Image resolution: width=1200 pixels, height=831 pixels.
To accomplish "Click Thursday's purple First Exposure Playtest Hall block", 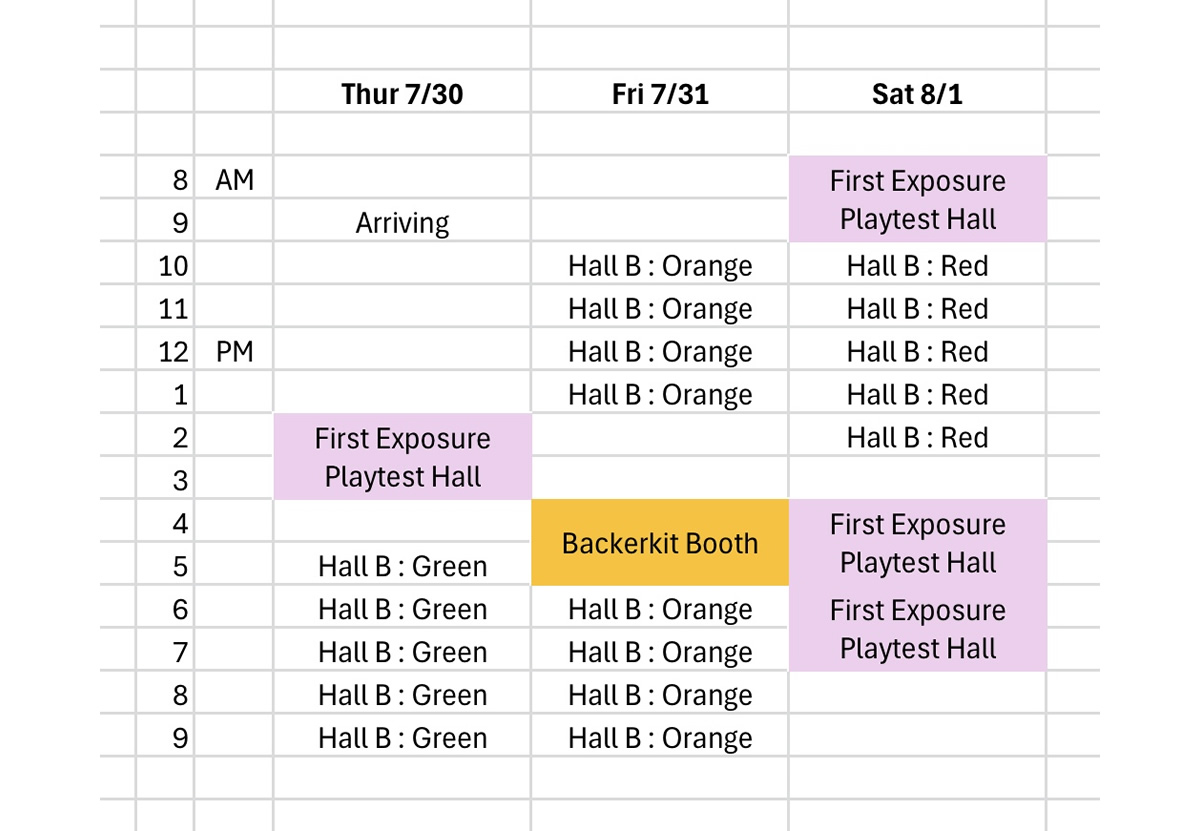I will pyautogui.click(x=402, y=456).
